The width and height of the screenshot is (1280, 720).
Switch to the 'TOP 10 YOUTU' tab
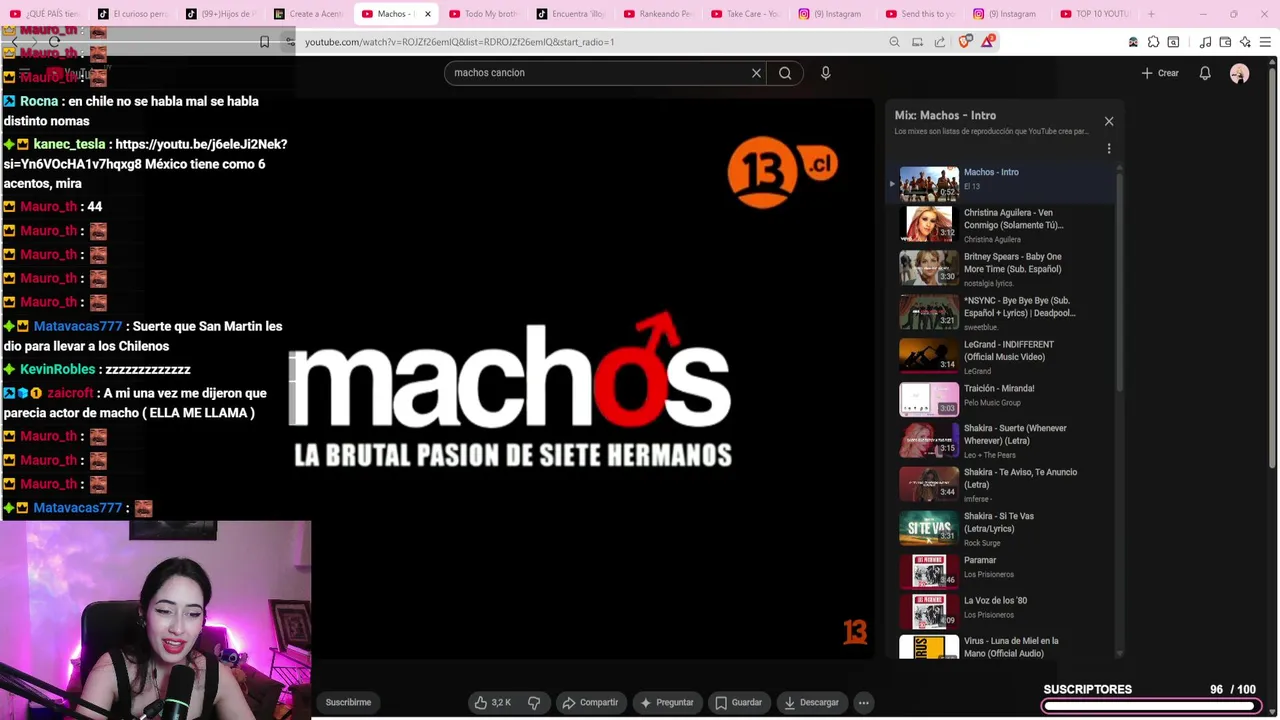[x=1093, y=14]
